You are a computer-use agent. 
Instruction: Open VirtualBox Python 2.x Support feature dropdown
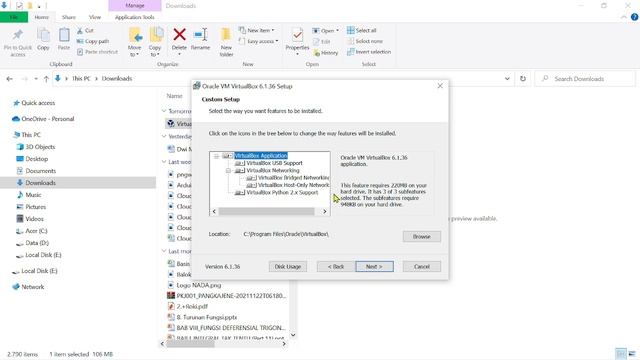pos(240,193)
